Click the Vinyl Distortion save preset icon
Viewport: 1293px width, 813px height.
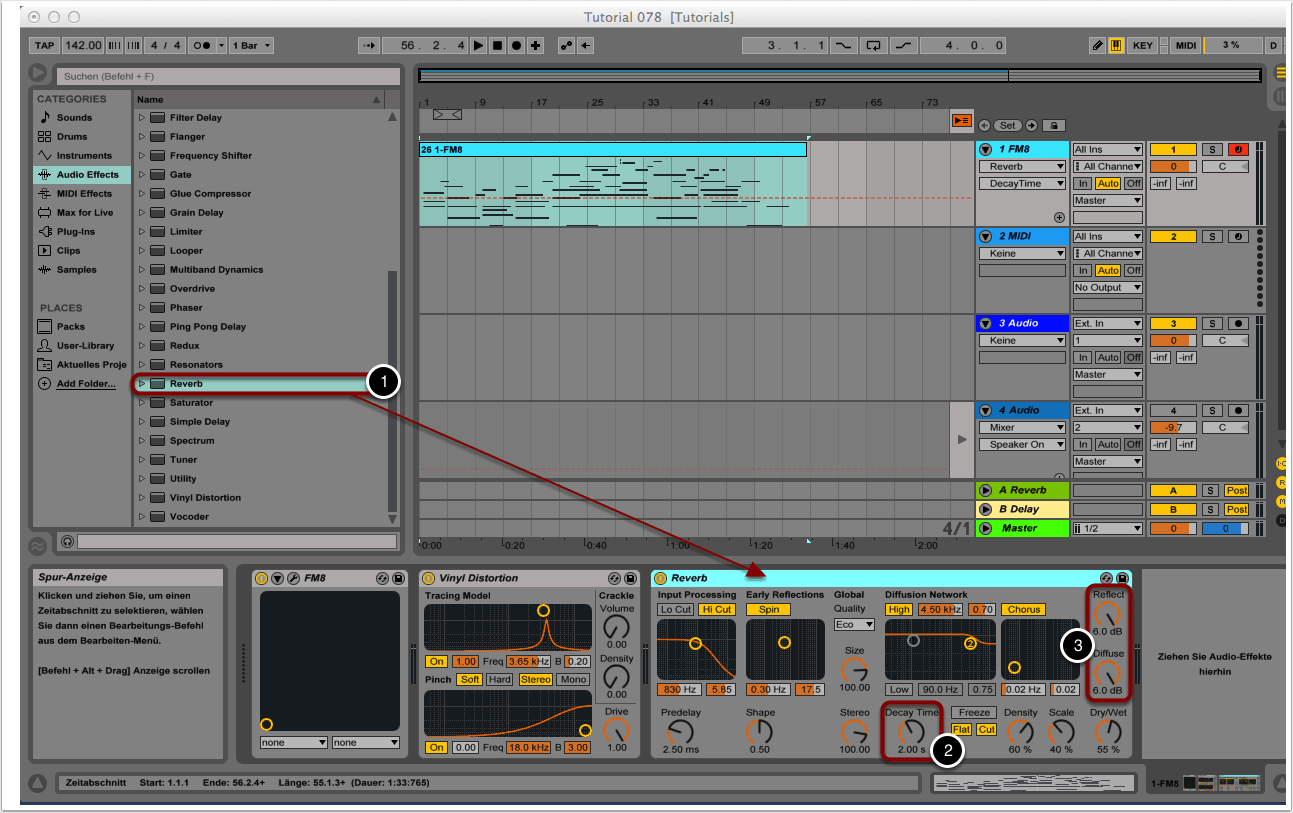tap(630, 578)
